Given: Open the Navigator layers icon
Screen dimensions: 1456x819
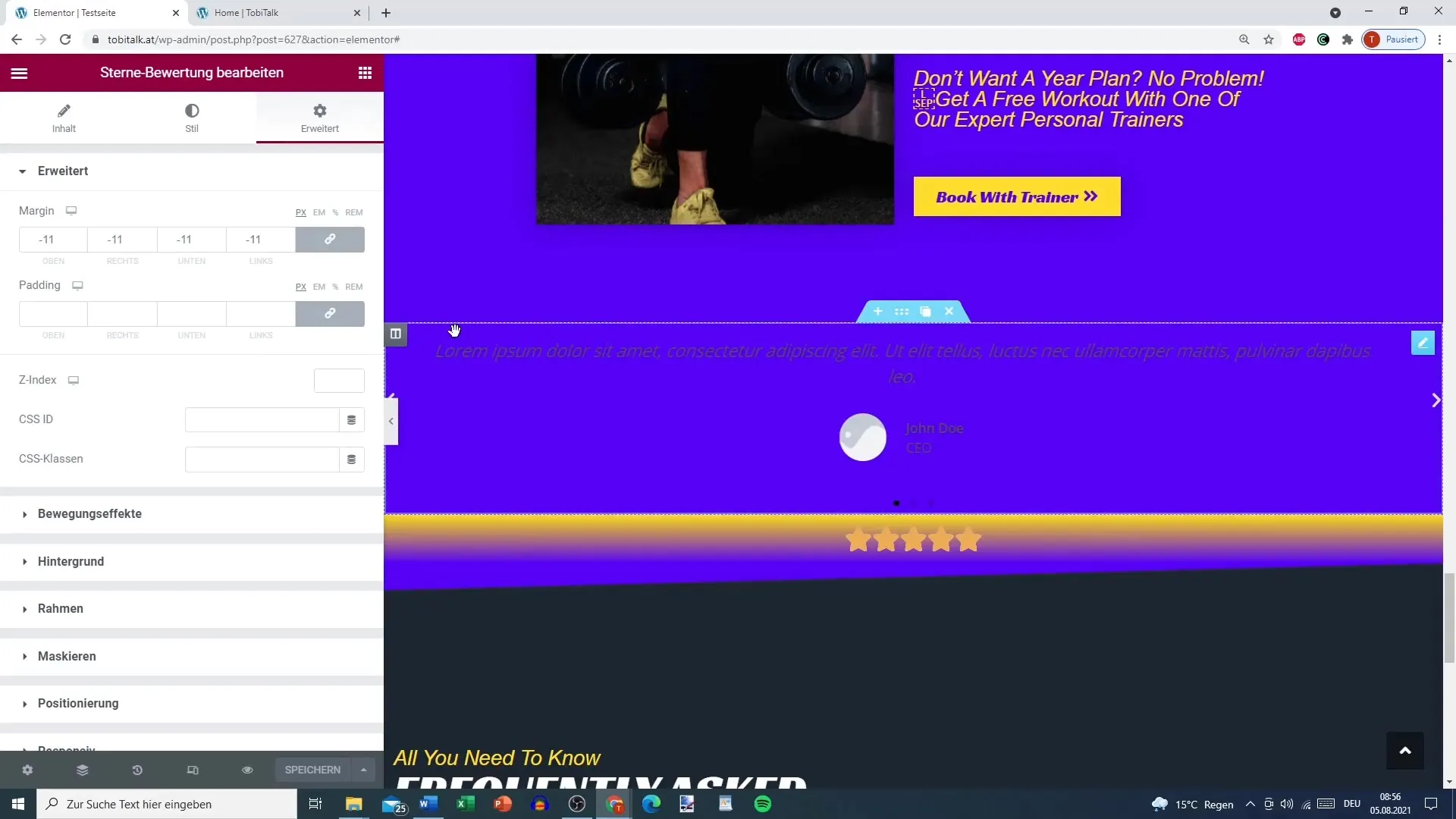Looking at the screenshot, I should pyautogui.click(x=83, y=770).
